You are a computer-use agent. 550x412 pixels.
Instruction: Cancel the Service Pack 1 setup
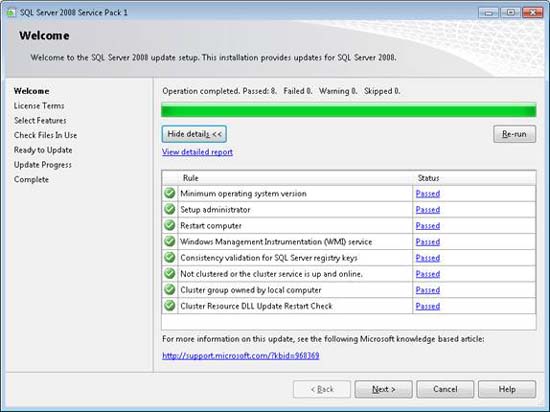[x=445, y=389]
